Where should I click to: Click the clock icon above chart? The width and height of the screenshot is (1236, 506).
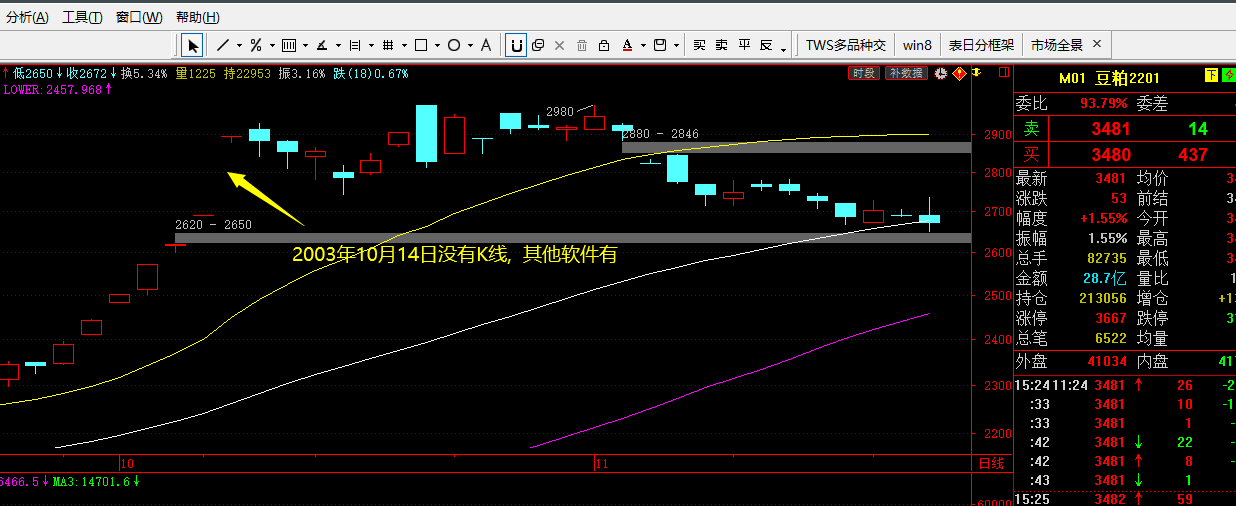coord(941,73)
